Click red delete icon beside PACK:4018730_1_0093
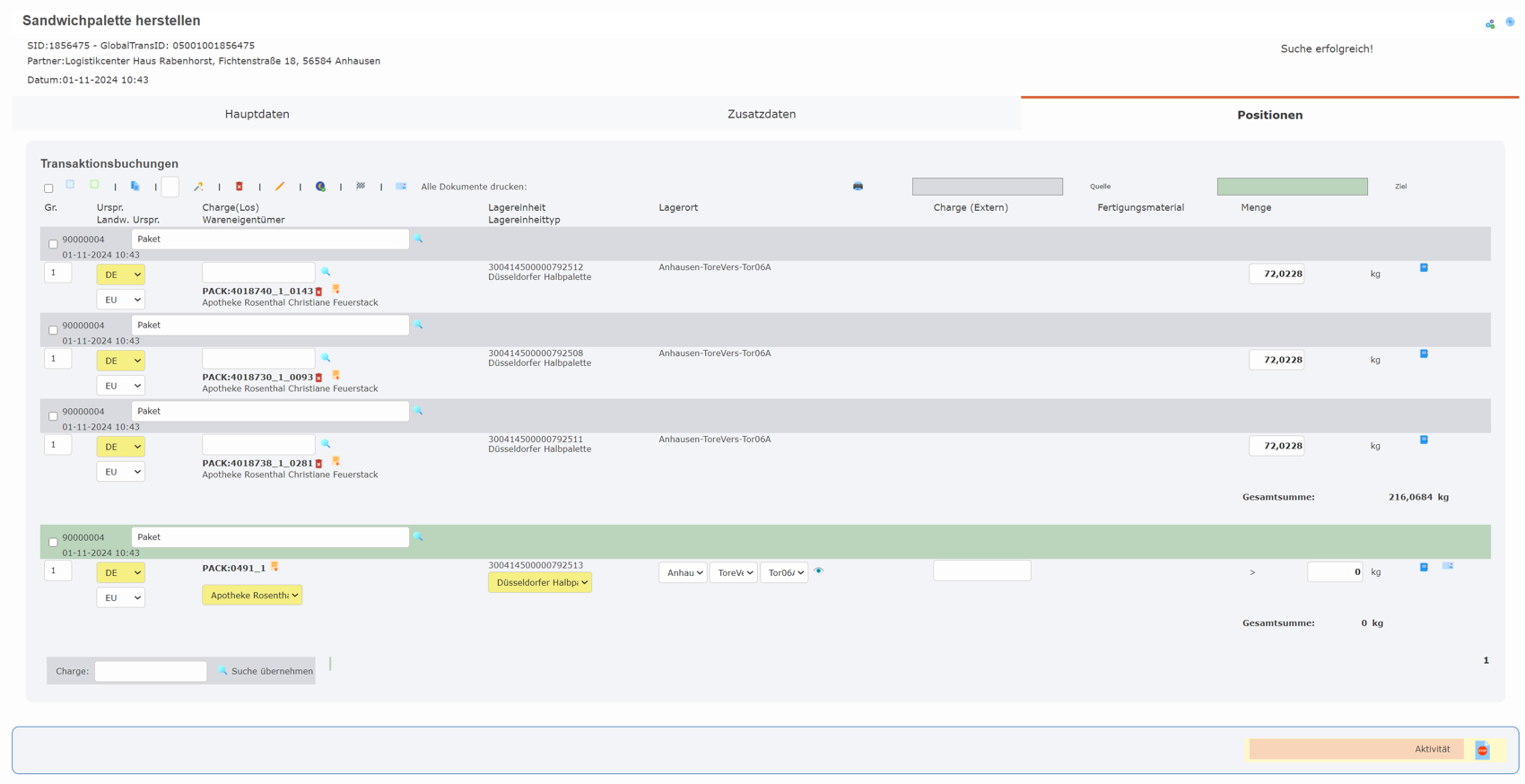The height and width of the screenshot is (784, 1525). click(319, 378)
